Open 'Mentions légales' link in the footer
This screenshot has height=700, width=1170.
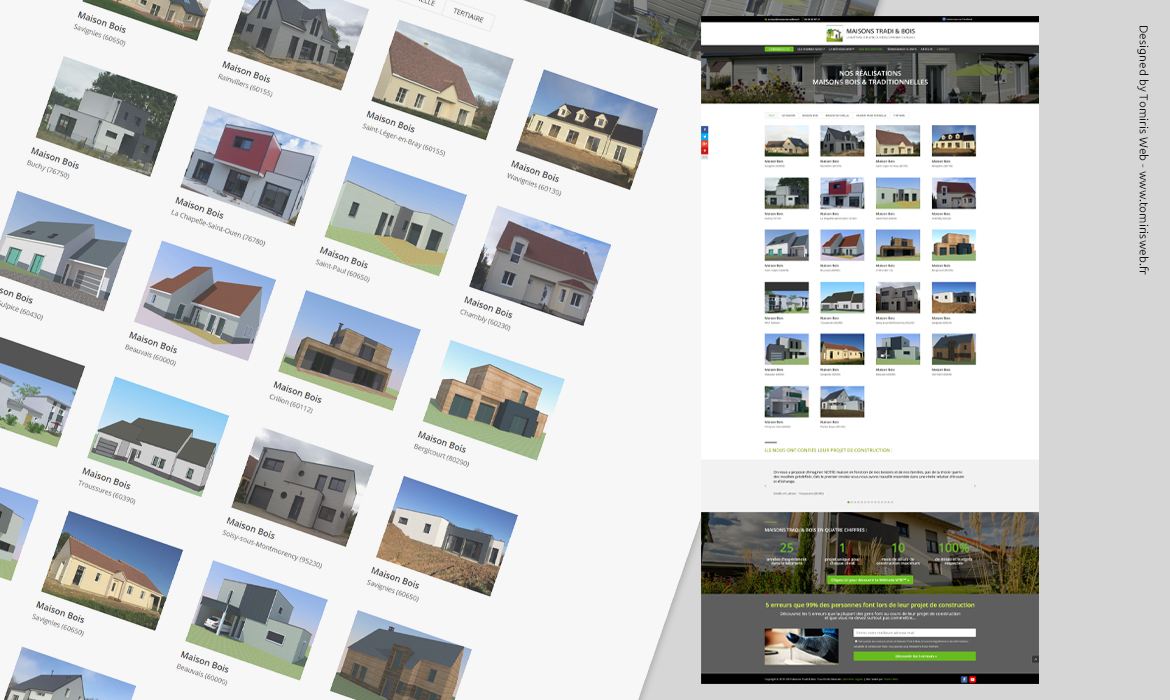853,679
